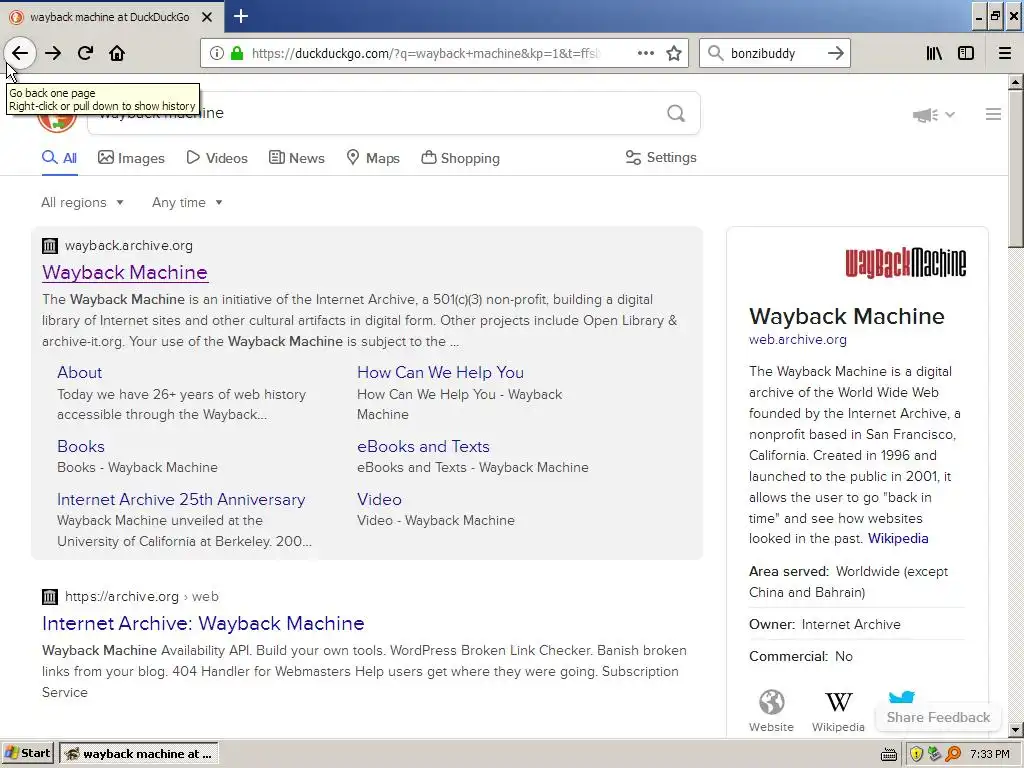1024x768 pixels.
Task: Click archive.org web result favicon
Action: (x=50, y=596)
